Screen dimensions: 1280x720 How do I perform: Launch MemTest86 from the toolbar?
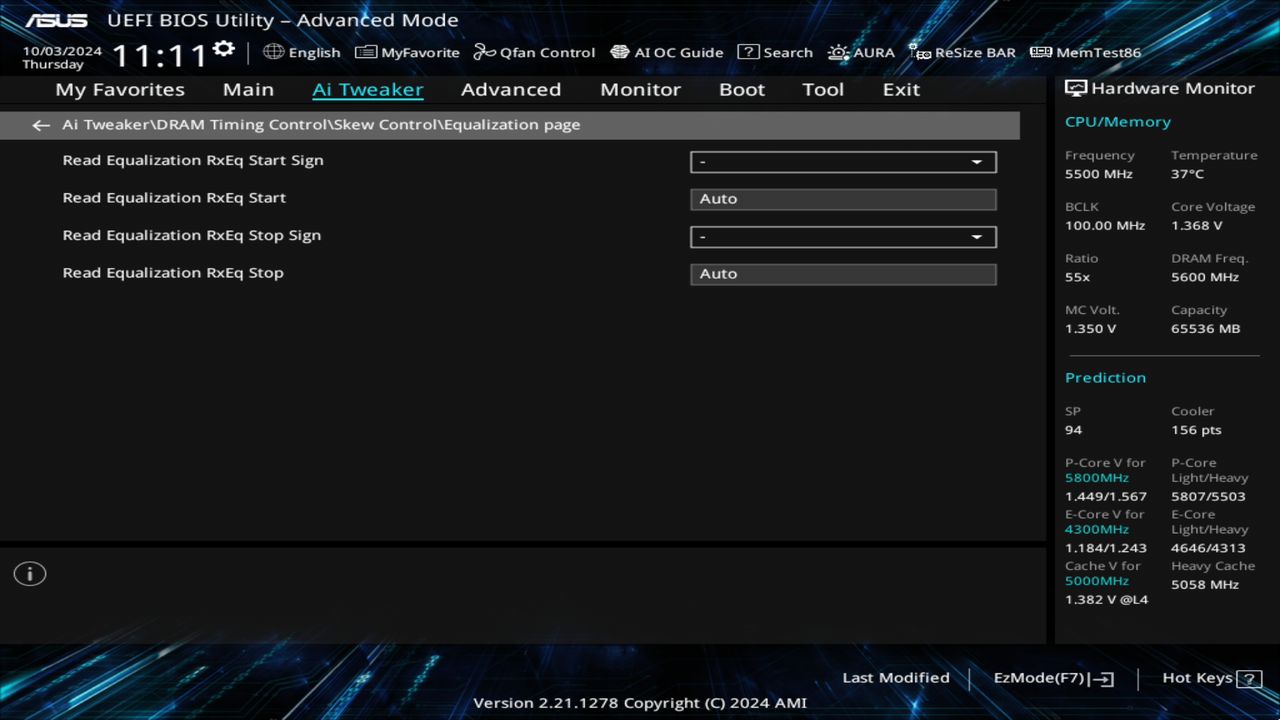click(x=1084, y=52)
